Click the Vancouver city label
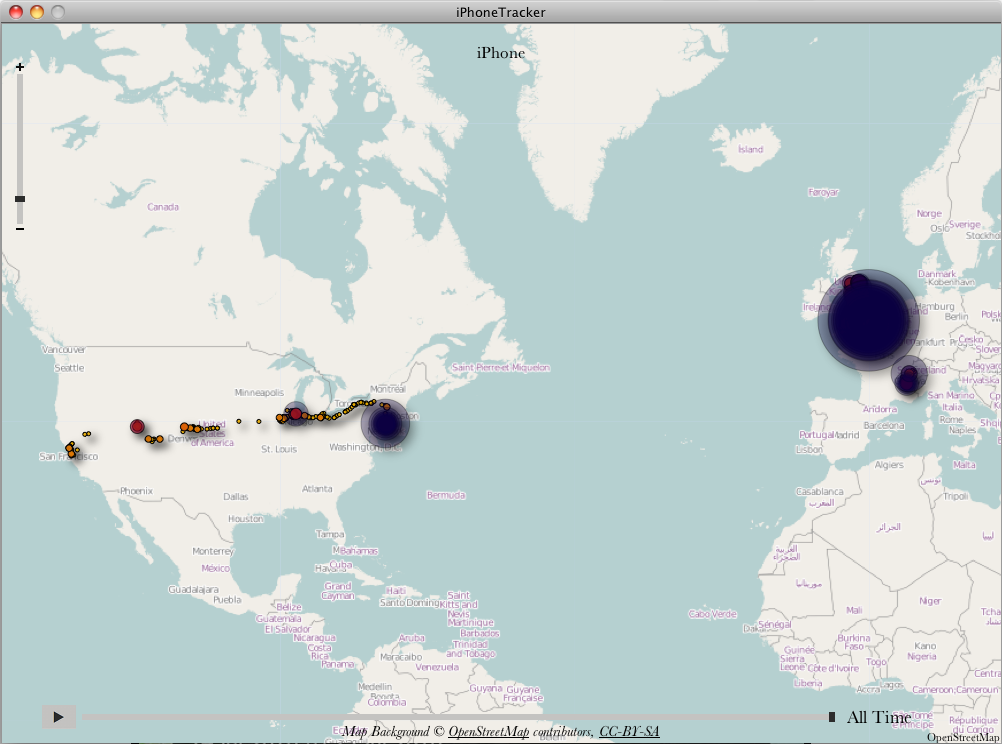 tap(63, 350)
